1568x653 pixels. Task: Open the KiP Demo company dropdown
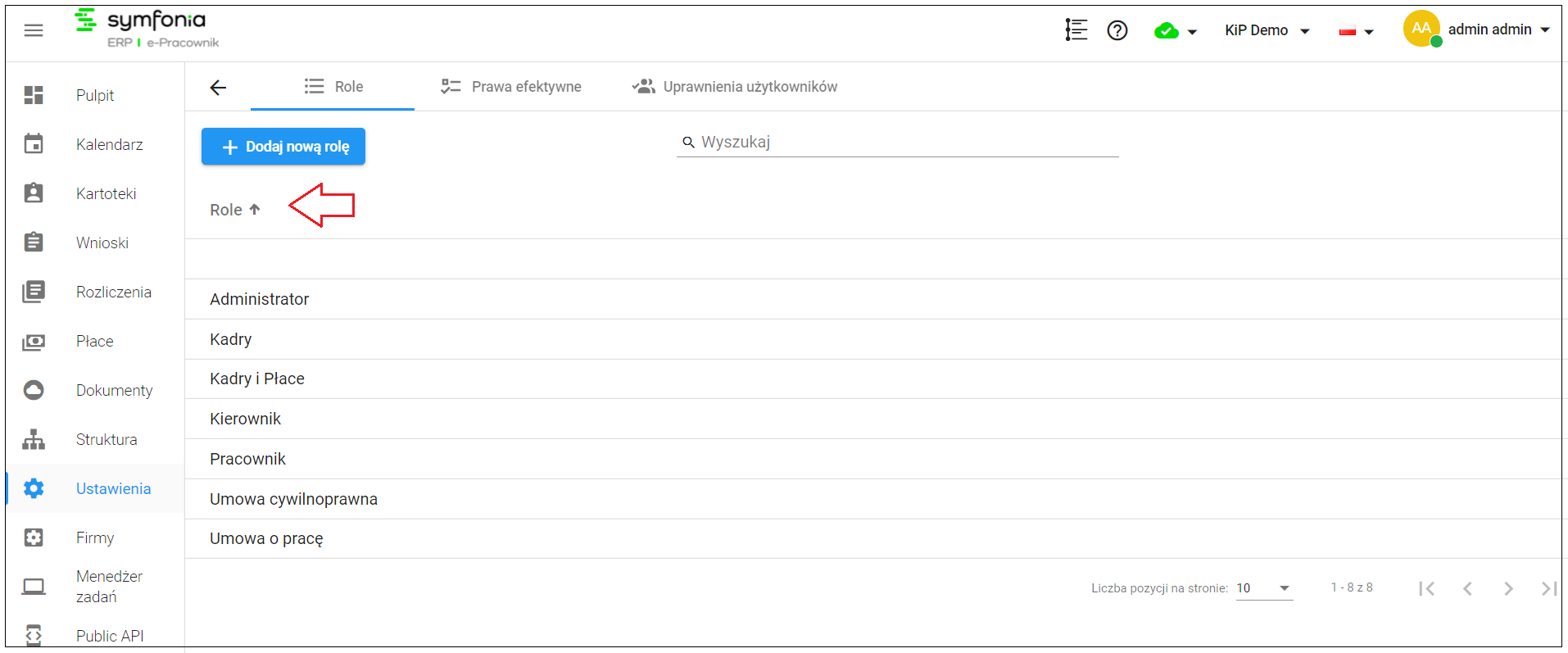pyautogui.click(x=1267, y=30)
